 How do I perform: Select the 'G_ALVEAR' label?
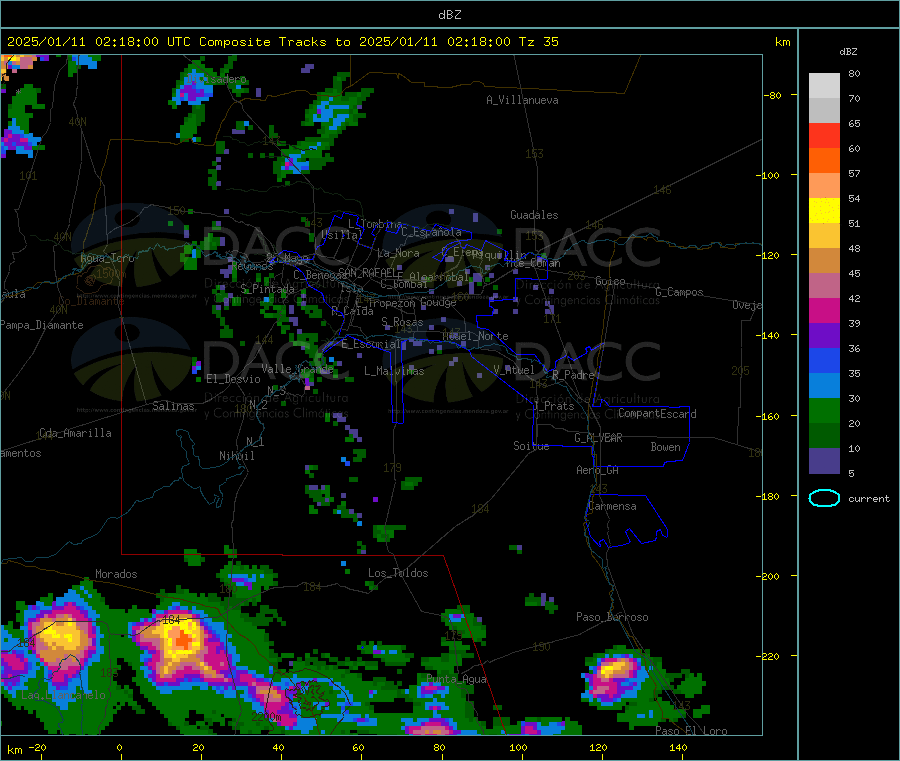point(598,438)
